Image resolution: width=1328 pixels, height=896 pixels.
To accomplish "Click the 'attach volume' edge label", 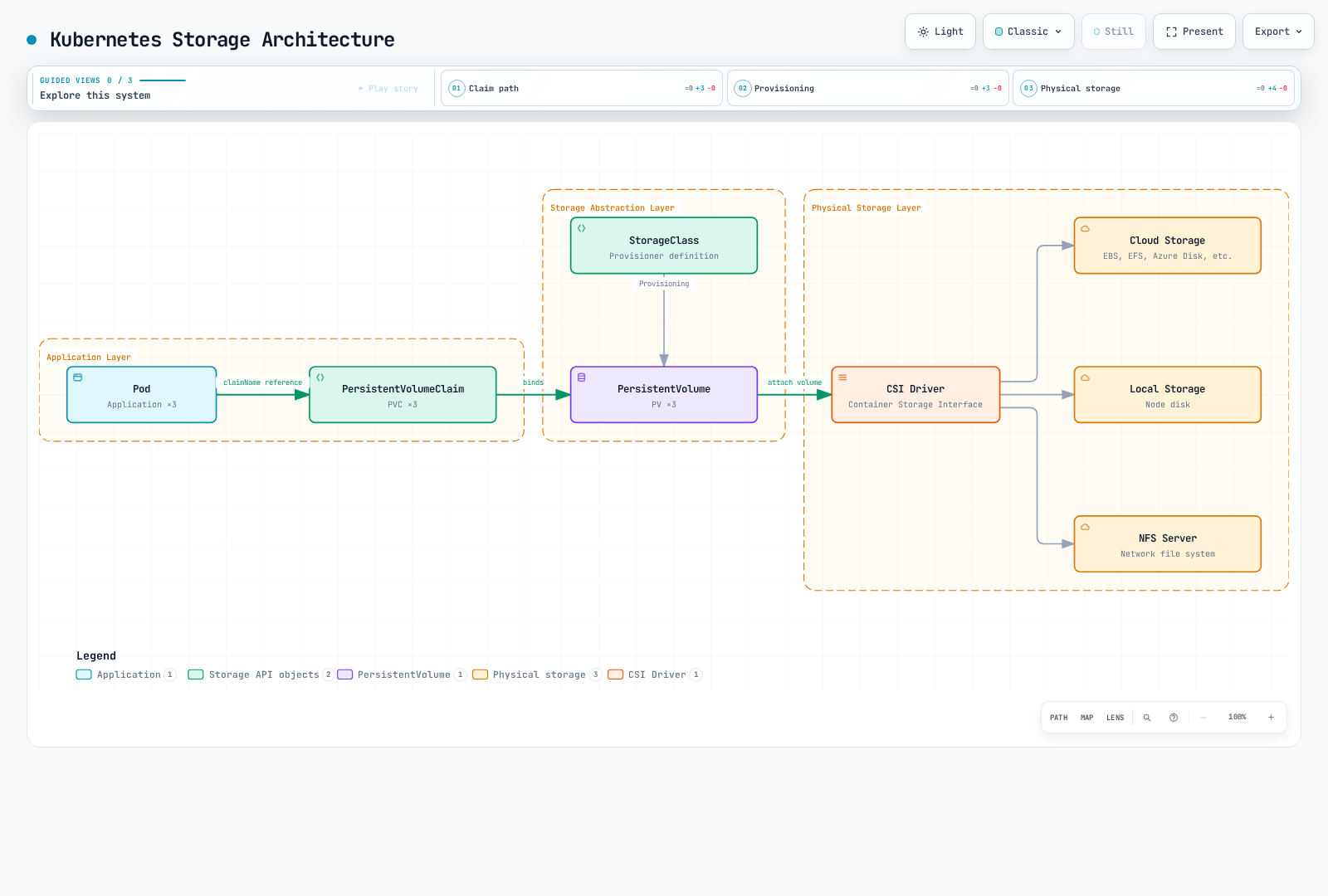I will click(x=794, y=382).
